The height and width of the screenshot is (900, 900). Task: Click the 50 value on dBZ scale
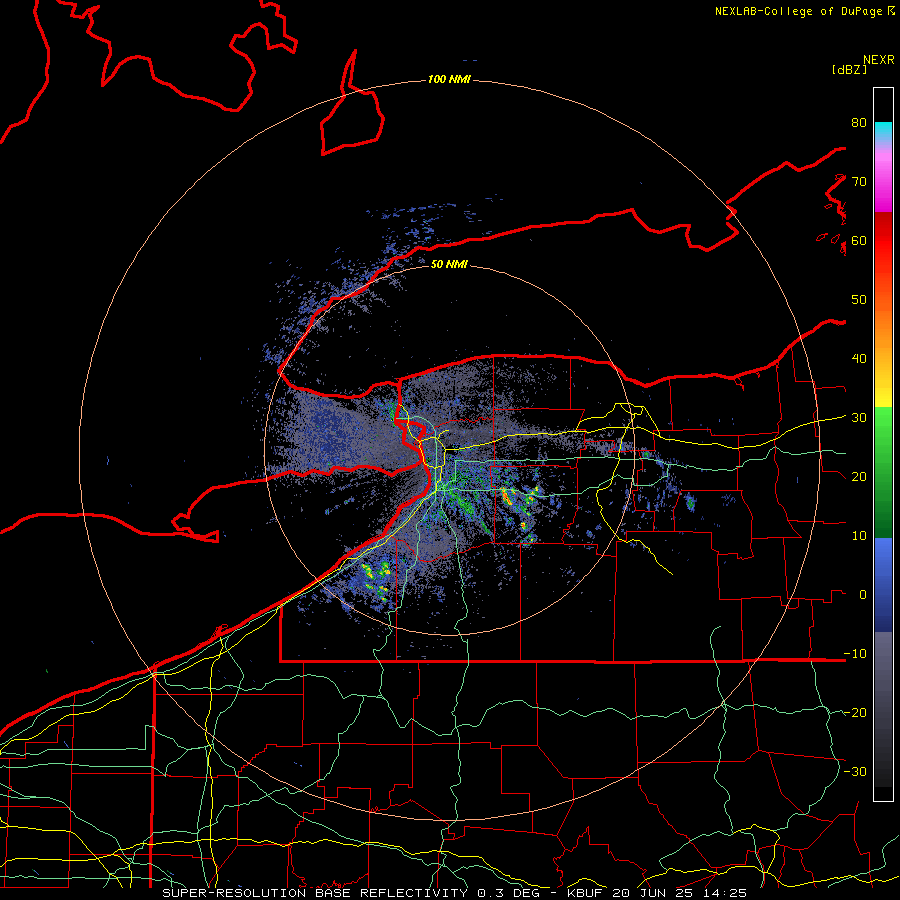(859, 300)
